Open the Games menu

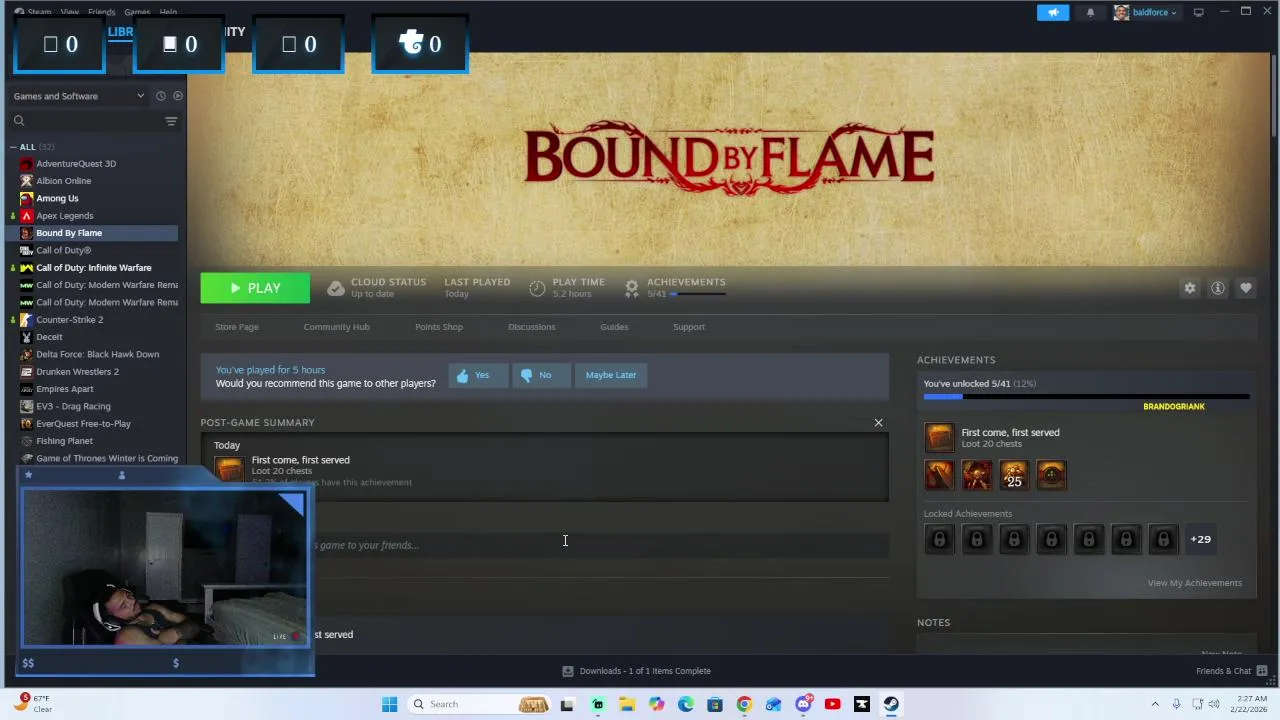(x=137, y=12)
